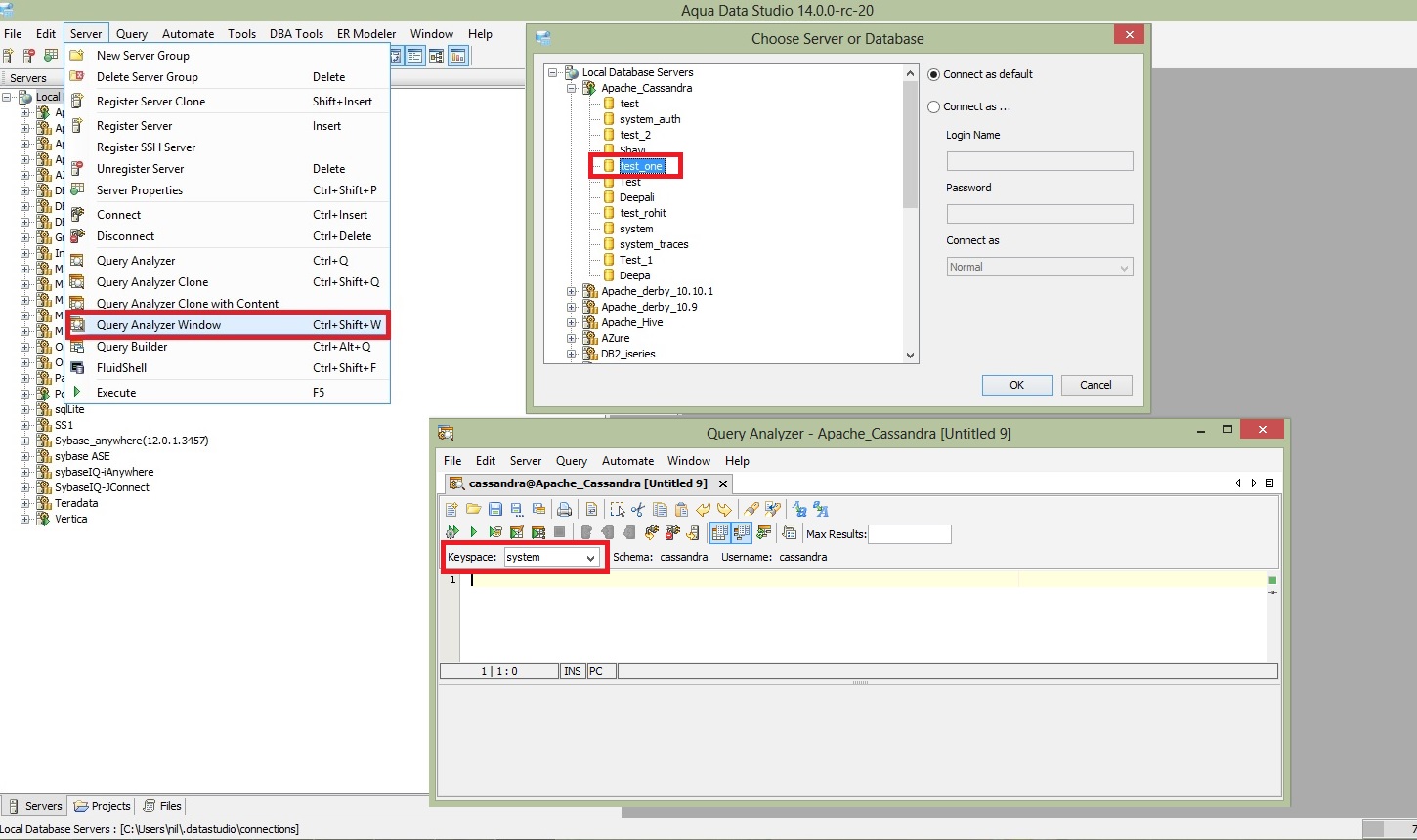The width and height of the screenshot is (1417, 840).
Task: Click the Paste clipboard icon
Action: pyautogui.click(x=681, y=509)
